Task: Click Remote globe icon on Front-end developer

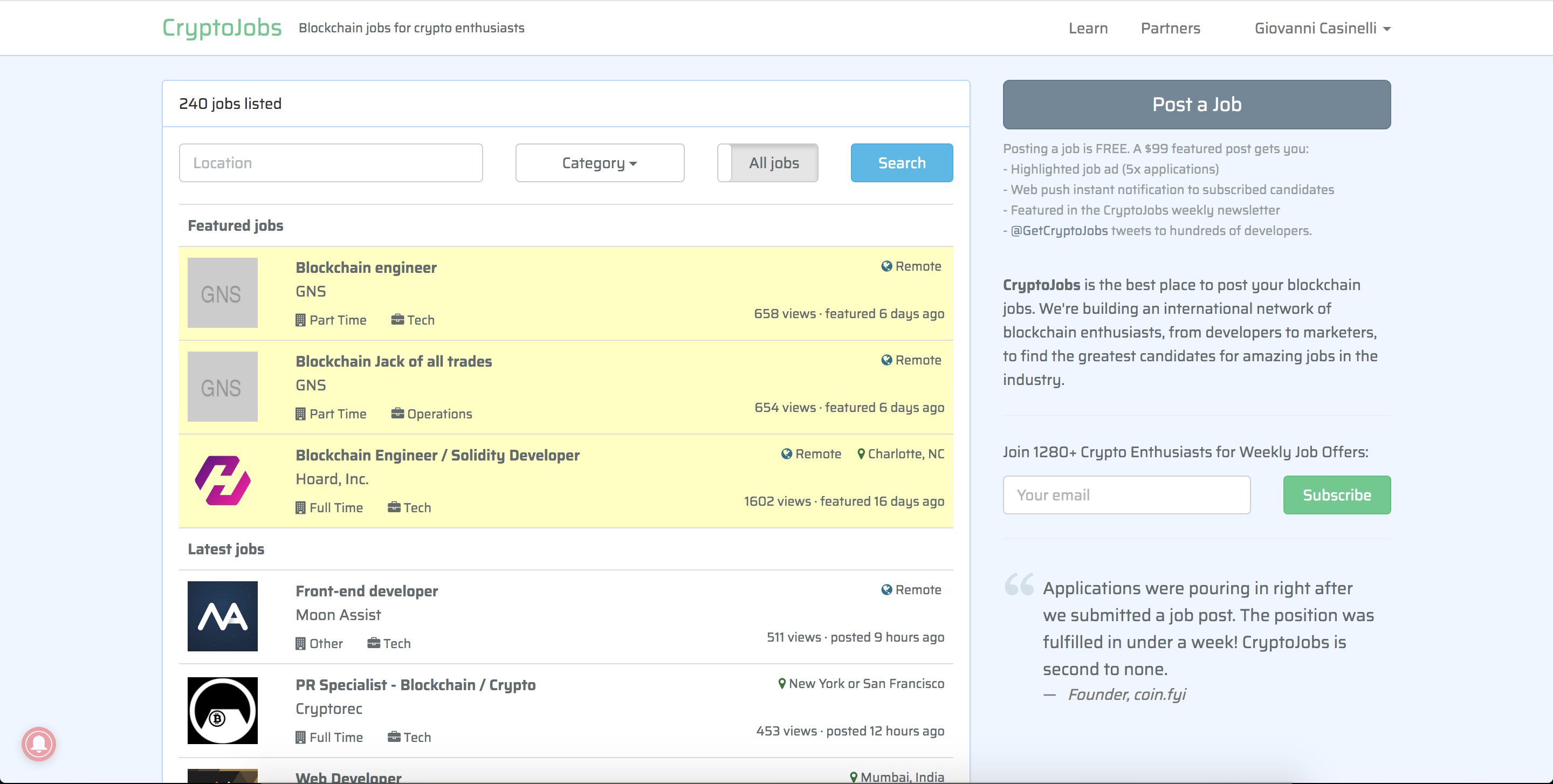Action: point(886,590)
